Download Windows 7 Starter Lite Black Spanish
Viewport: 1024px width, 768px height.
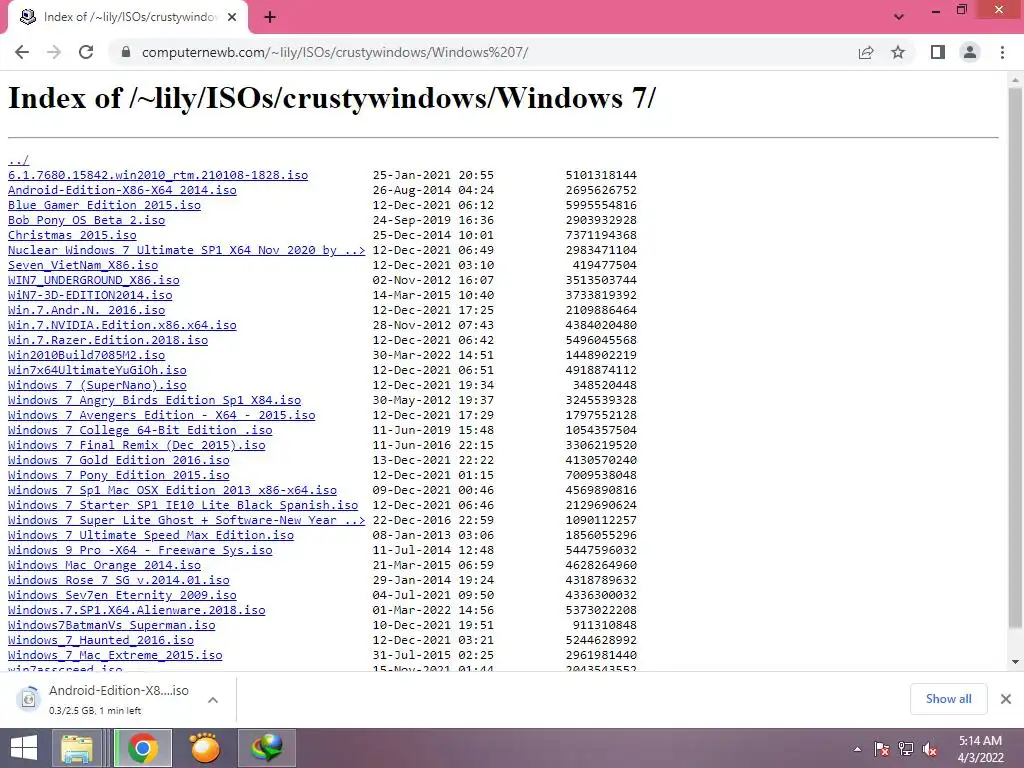[x=183, y=505]
